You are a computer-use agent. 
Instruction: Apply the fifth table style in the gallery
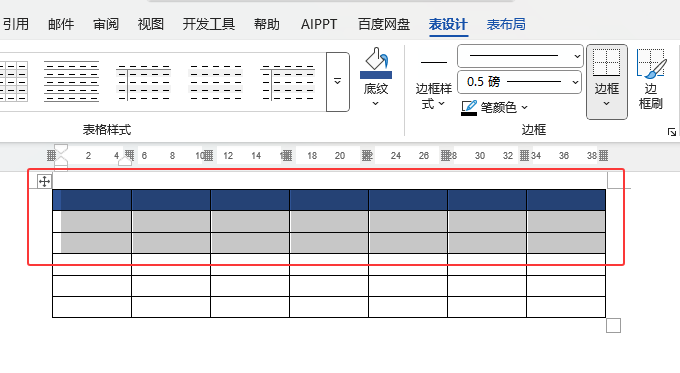288,81
